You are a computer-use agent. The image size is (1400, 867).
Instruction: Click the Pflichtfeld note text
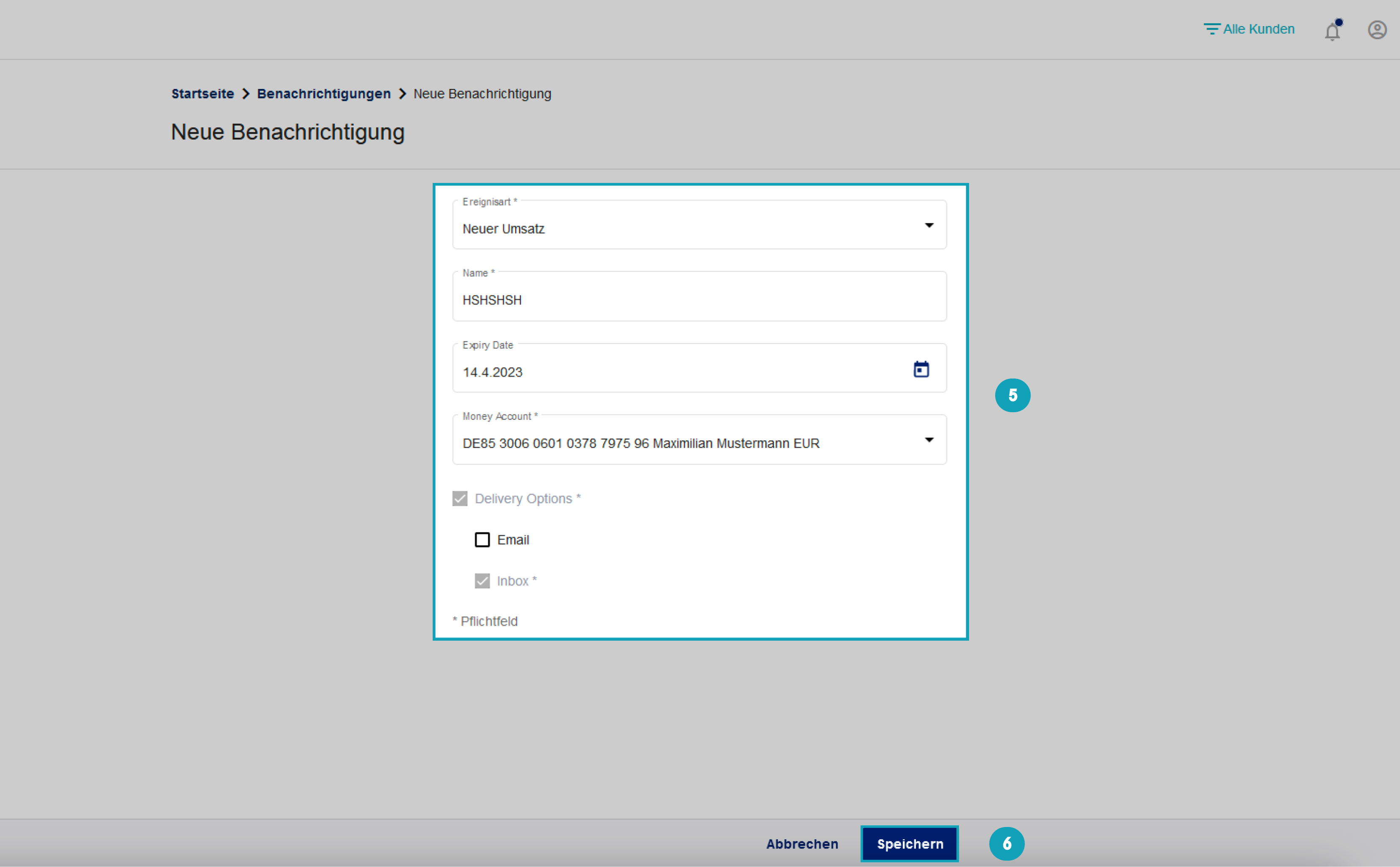(x=485, y=621)
